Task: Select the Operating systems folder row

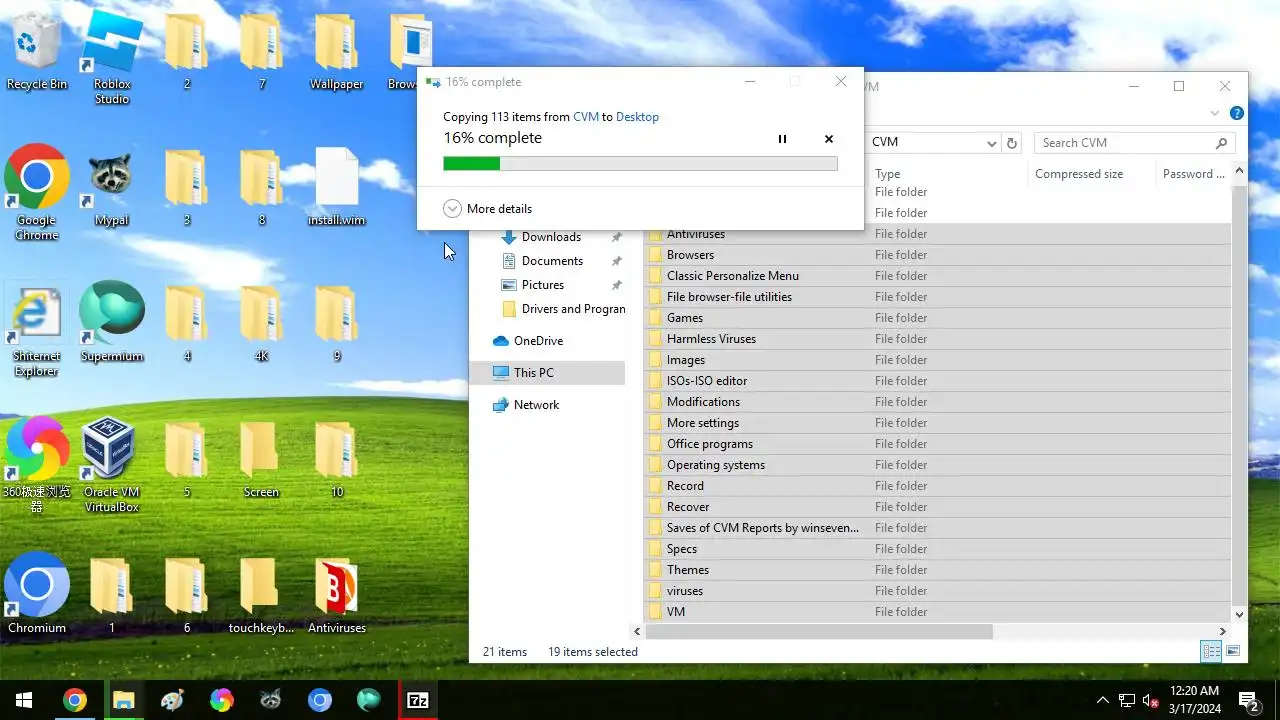Action: click(x=938, y=465)
